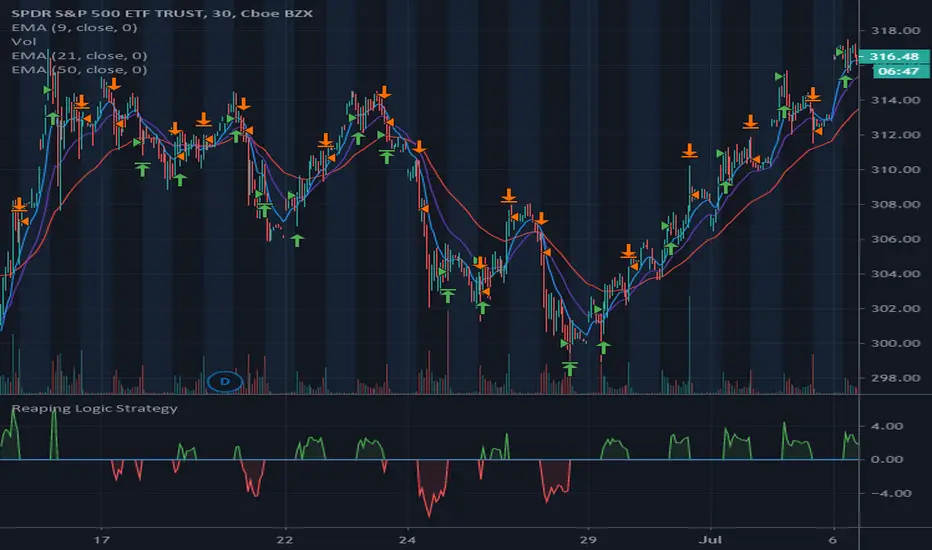Viewport: 932px width, 550px height.
Task: Click the 0.00 level on the indicator scale
Action: (888, 459)
